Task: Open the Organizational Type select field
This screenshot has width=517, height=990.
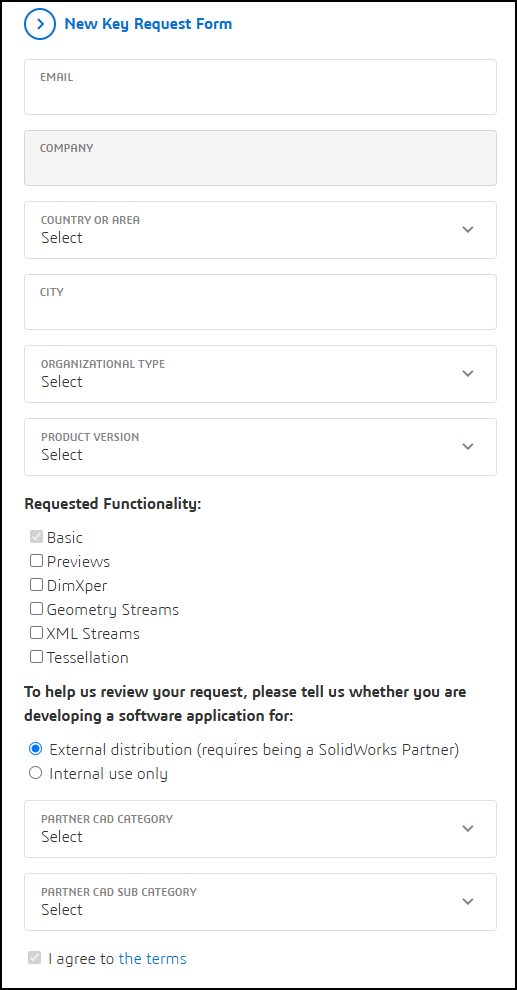Action: [260, 374]
